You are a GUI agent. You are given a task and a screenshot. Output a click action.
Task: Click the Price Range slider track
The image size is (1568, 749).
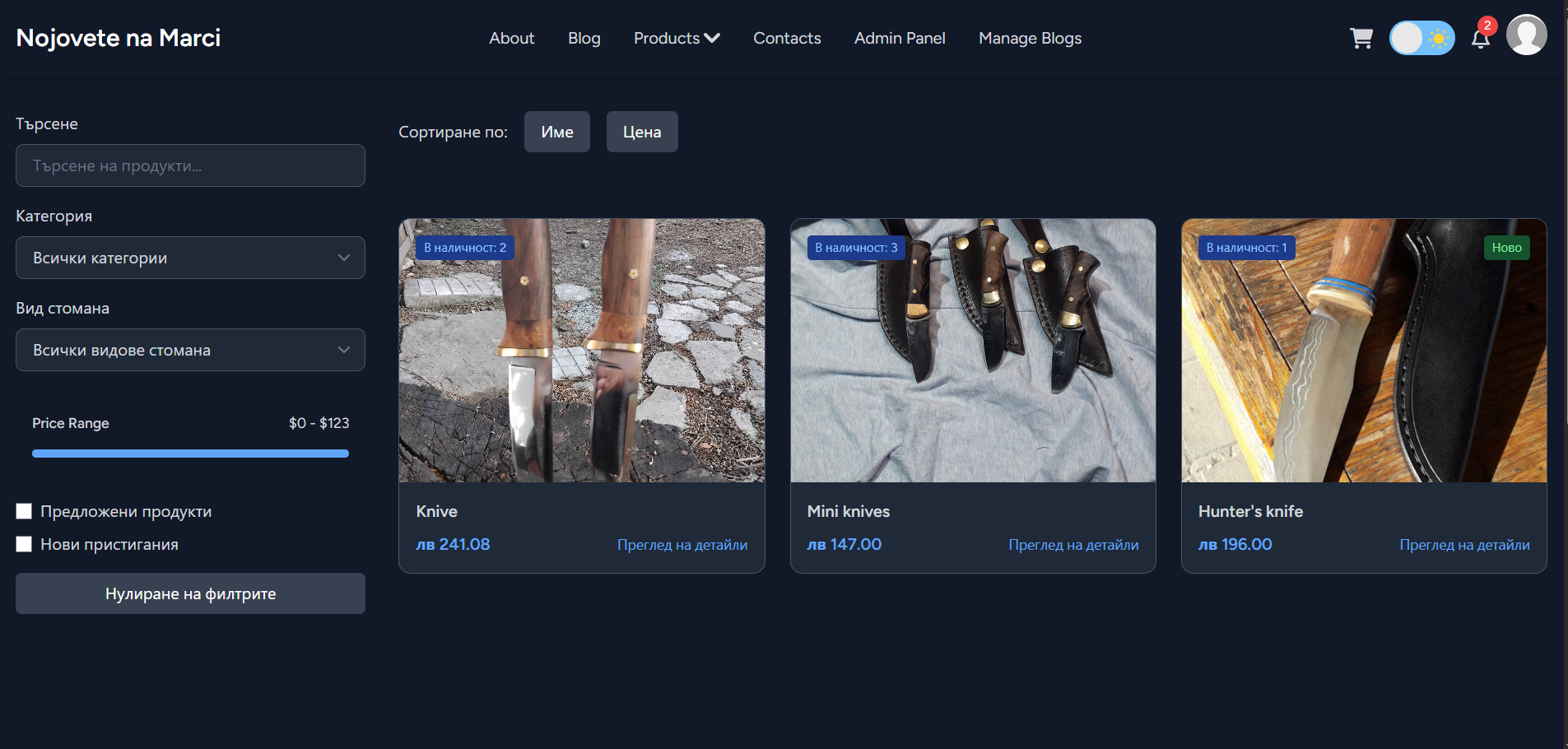coord(190,454)
